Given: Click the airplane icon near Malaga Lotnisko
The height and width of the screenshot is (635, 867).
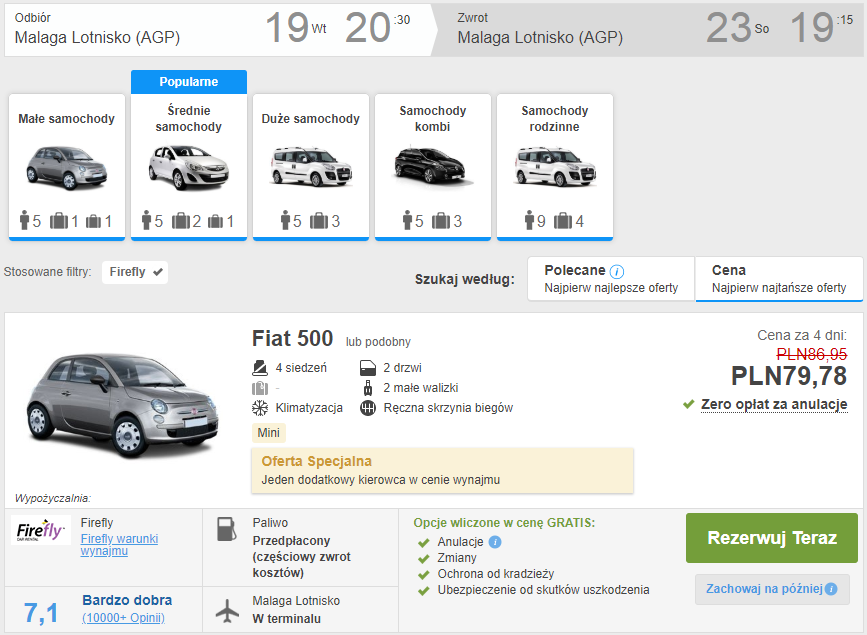Looking at the screenshot, I should pyautogui.click(x=228, y=608).
